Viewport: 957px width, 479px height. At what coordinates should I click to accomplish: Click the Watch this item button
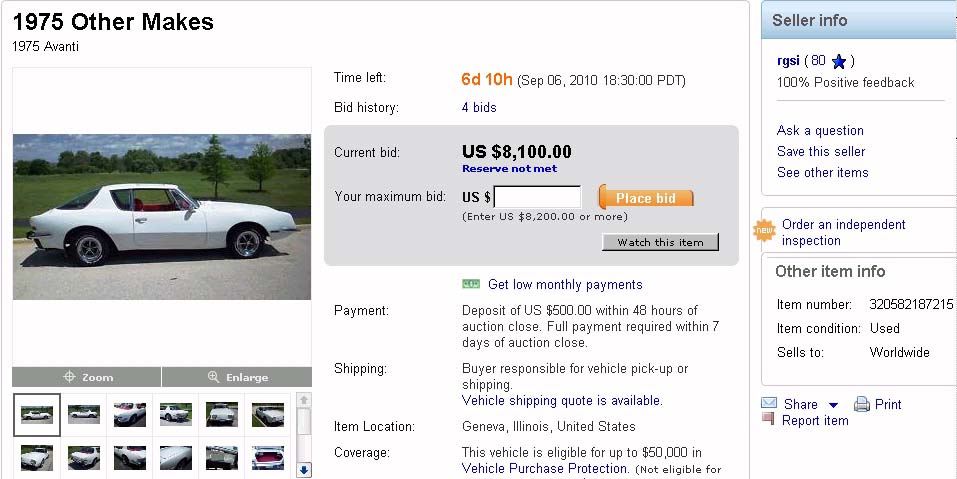coord(660,242)
